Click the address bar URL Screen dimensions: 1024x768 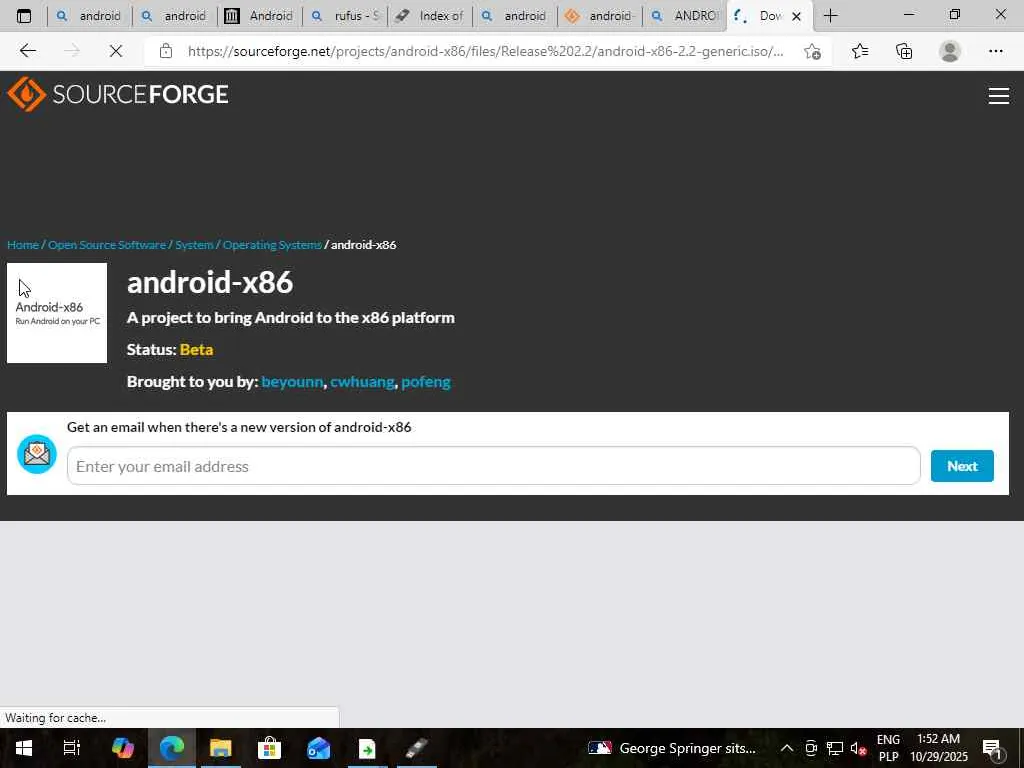pos(485,51)
